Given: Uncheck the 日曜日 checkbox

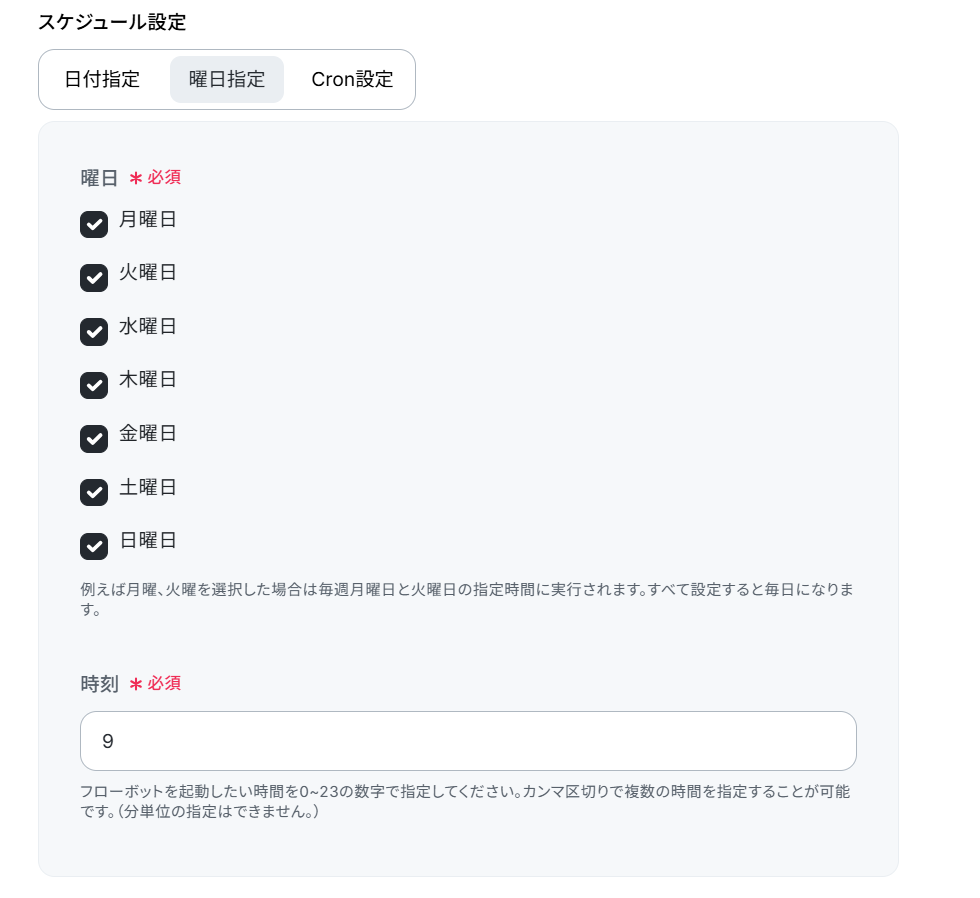Looking at the screenshot, I should pos(94,546).
